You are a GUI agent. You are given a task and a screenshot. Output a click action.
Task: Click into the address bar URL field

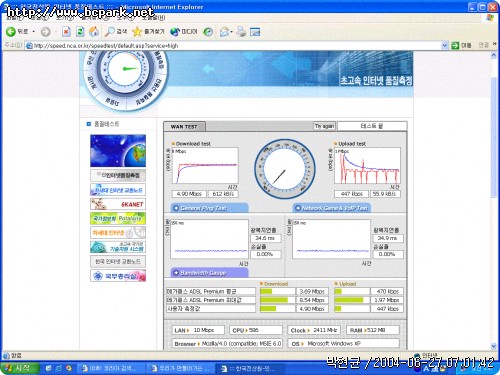pos(233,46)
